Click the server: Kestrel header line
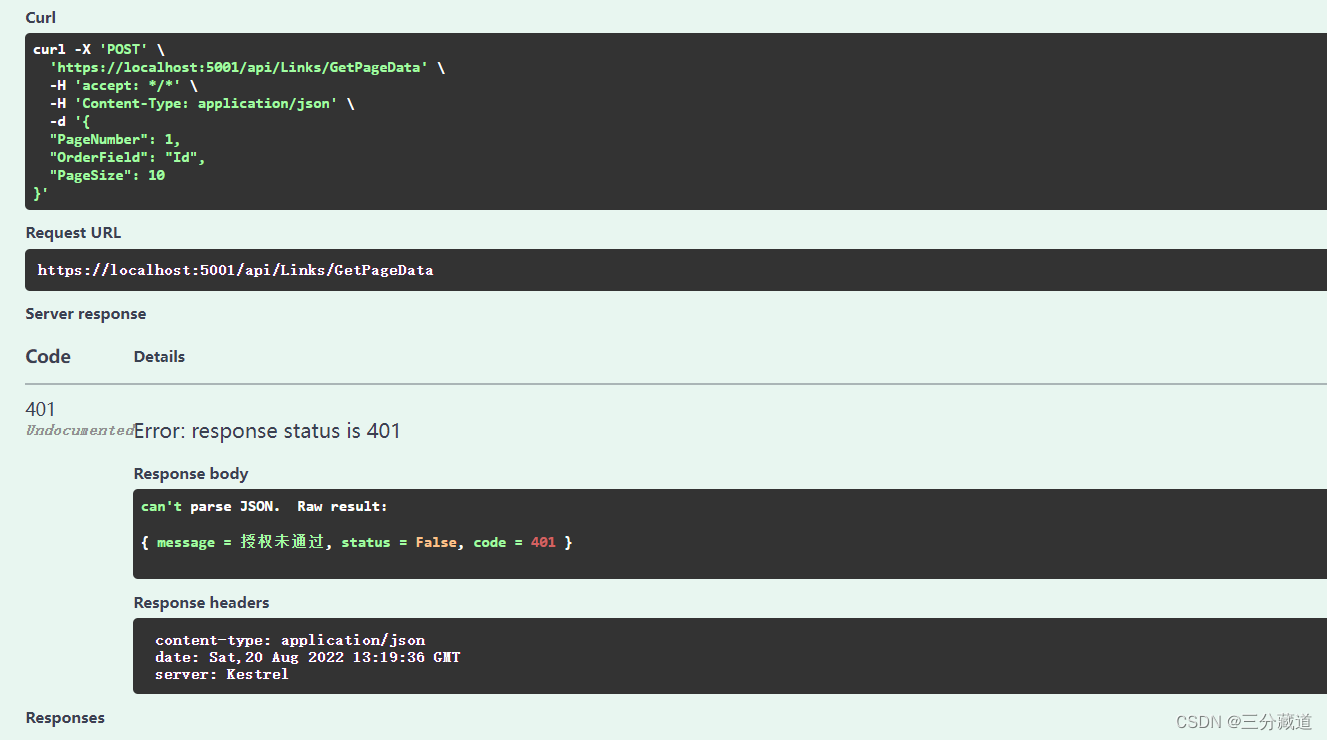 [x=222, y=674]
